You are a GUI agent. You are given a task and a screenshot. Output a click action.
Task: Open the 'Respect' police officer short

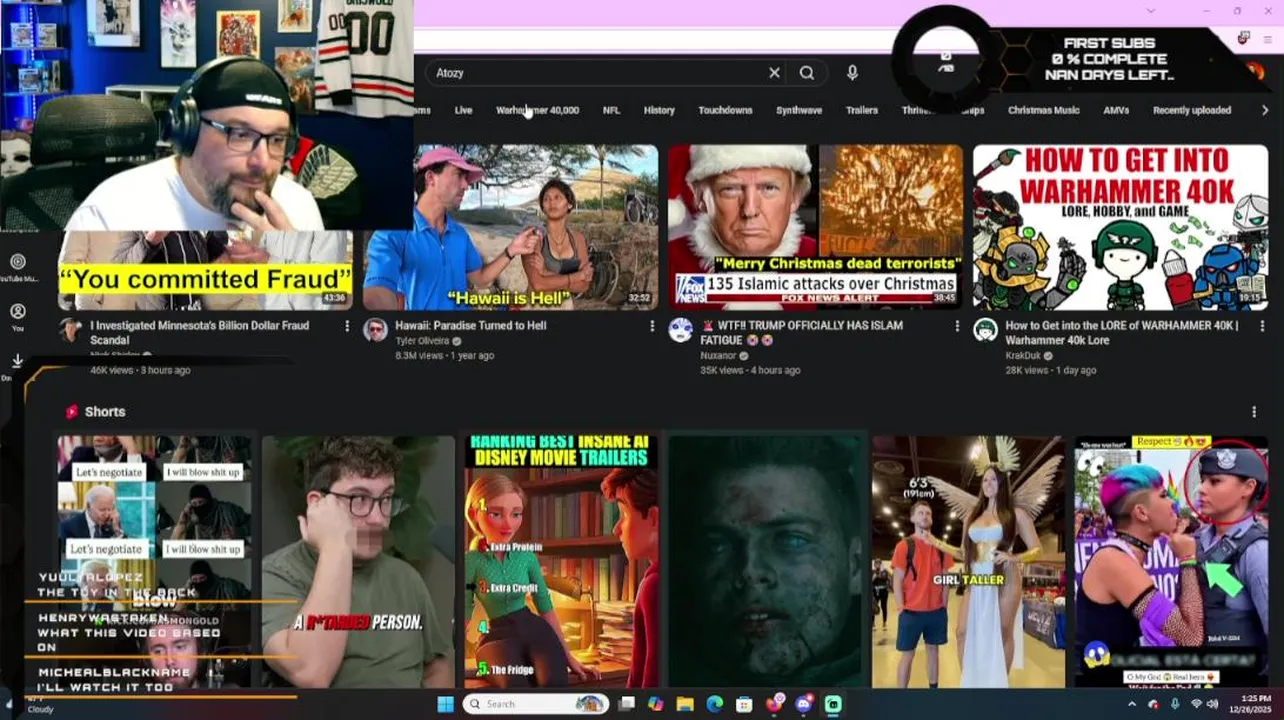[1171, 561]
